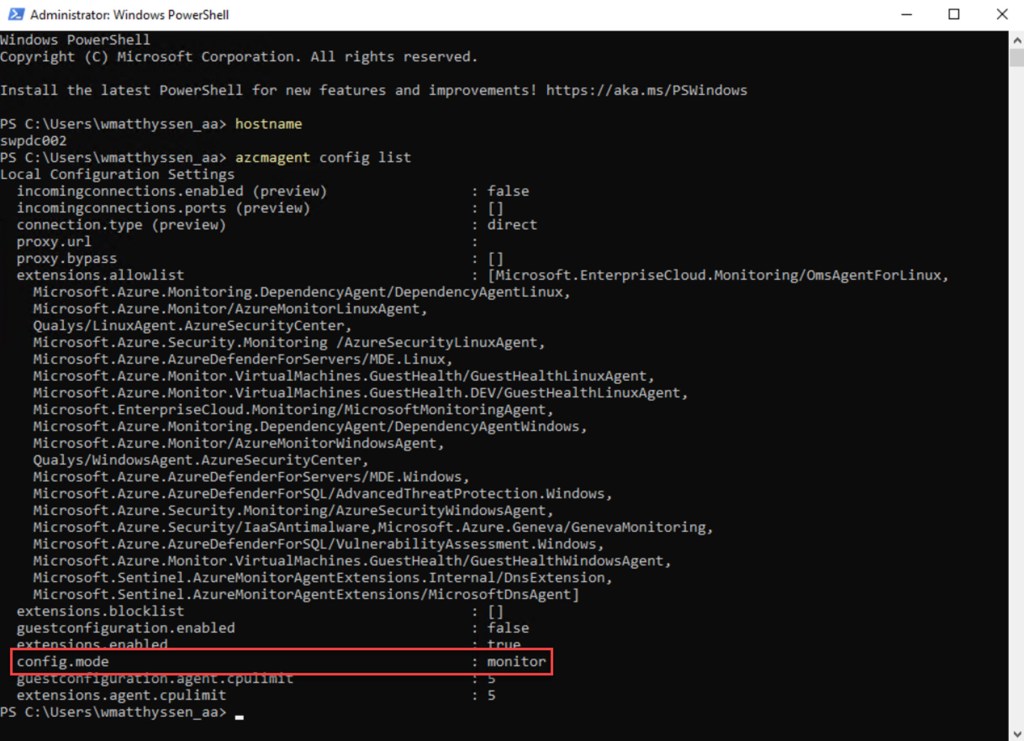Open the https://aka.ms/PSWindows link
The height and width of the screenshot is (741, 1024).
tap(646, 90)
